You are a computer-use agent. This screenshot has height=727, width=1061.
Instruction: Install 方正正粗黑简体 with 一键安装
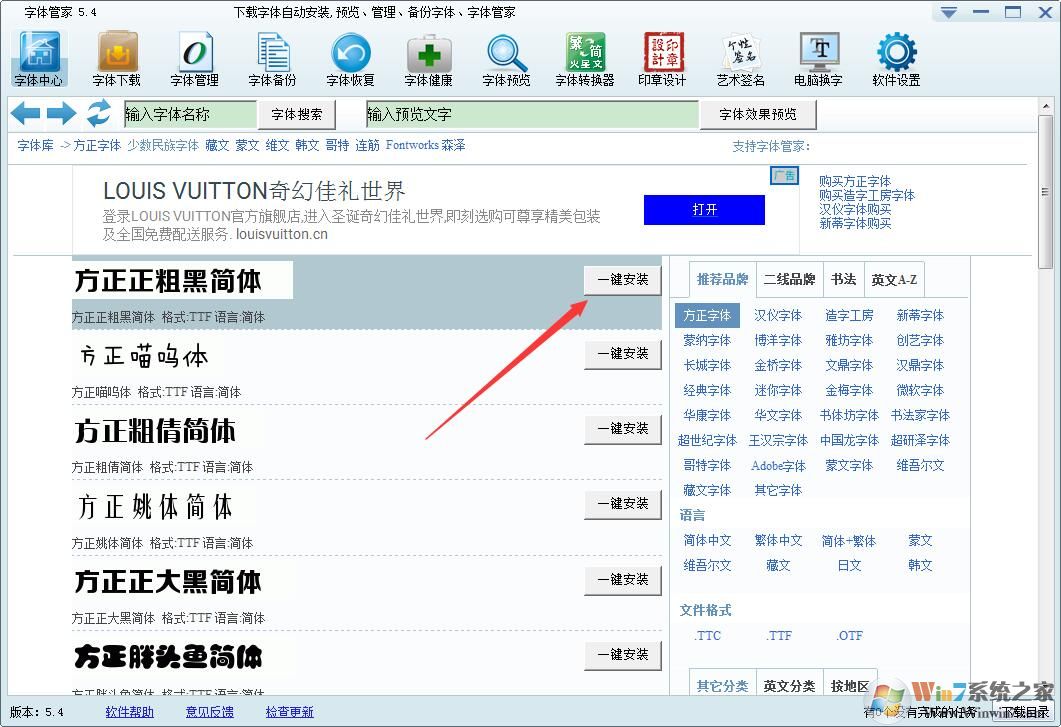pos(622,281)
